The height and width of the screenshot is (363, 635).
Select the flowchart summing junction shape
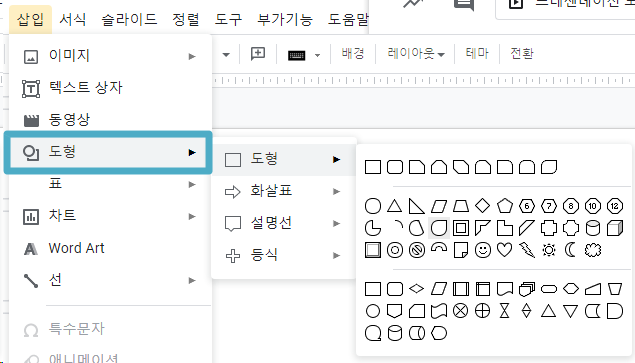pyautogui.click(x=460, y=311)
